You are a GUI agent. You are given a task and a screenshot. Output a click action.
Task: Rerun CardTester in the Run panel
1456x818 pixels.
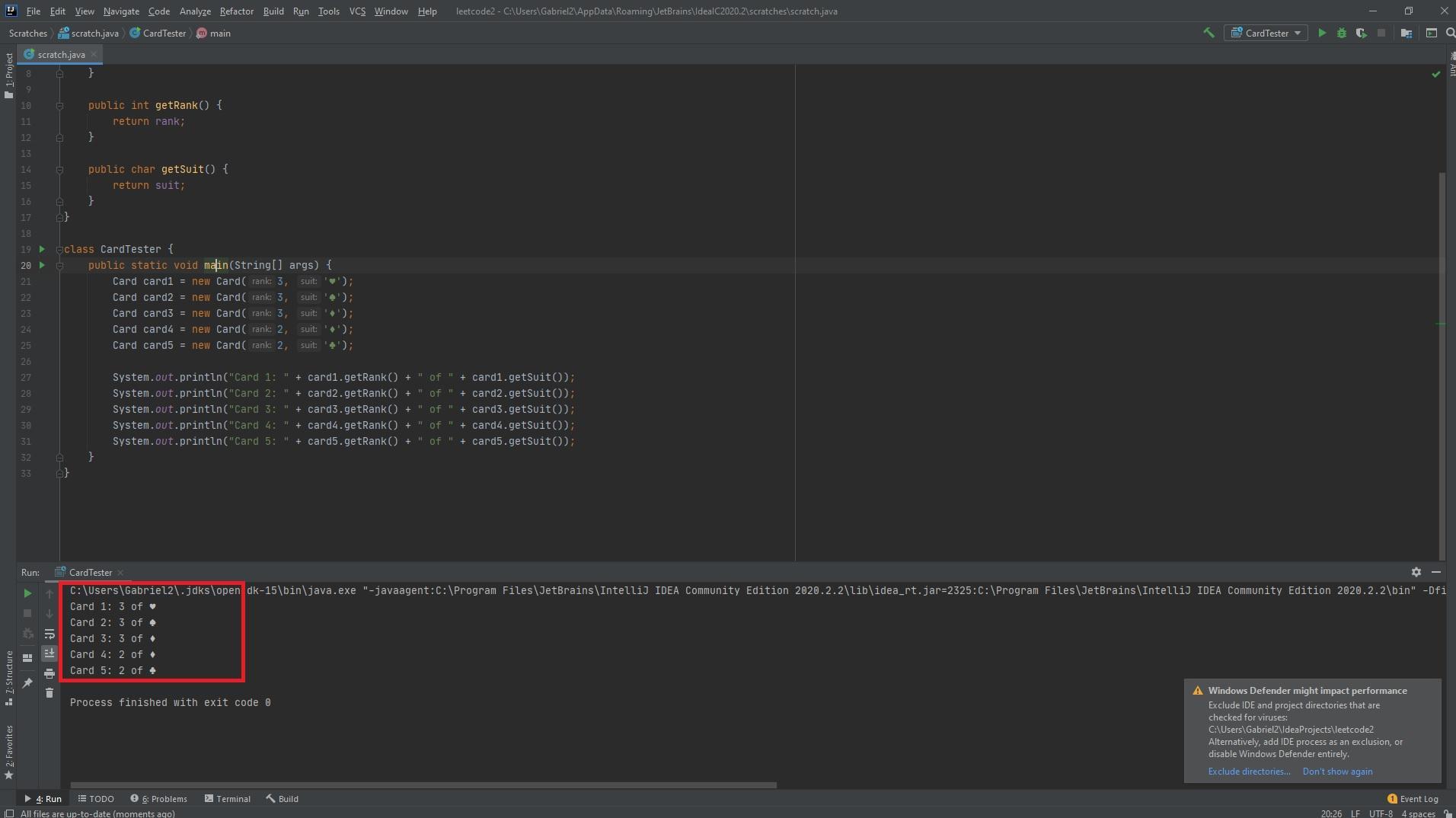[27, 593]
